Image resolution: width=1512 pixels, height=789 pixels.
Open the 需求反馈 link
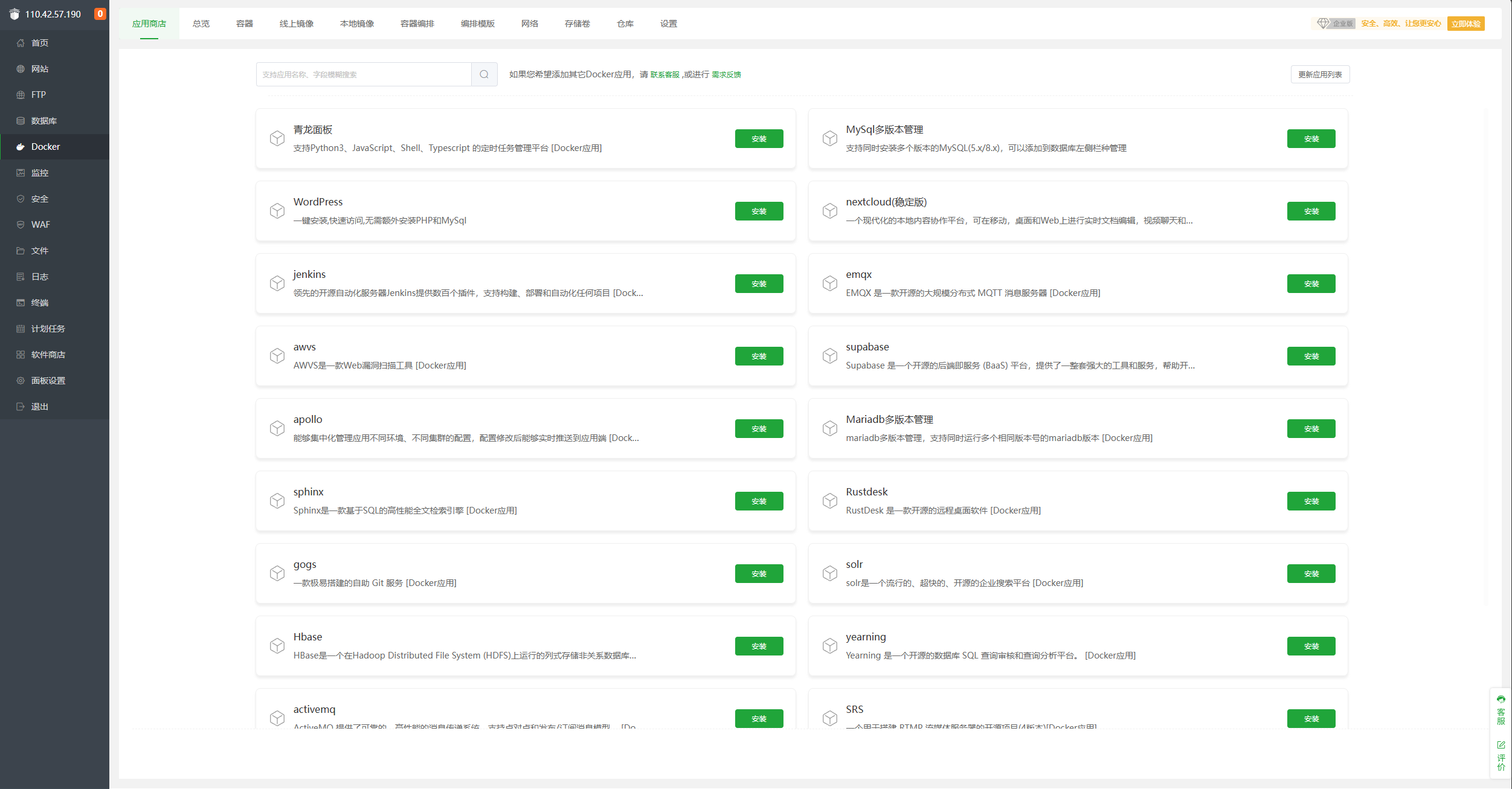click(726, 74)
